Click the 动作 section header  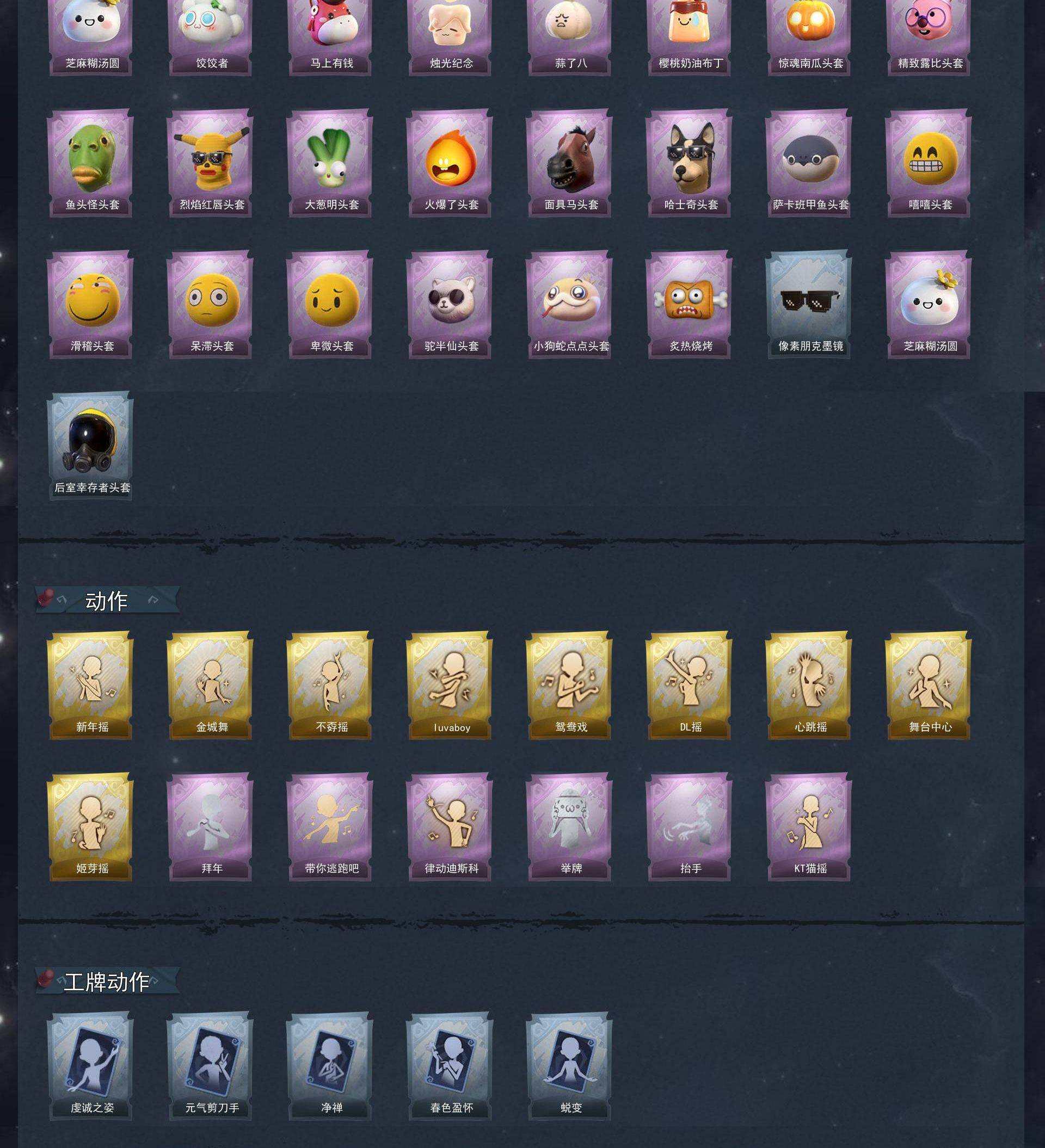pos(107,601)
